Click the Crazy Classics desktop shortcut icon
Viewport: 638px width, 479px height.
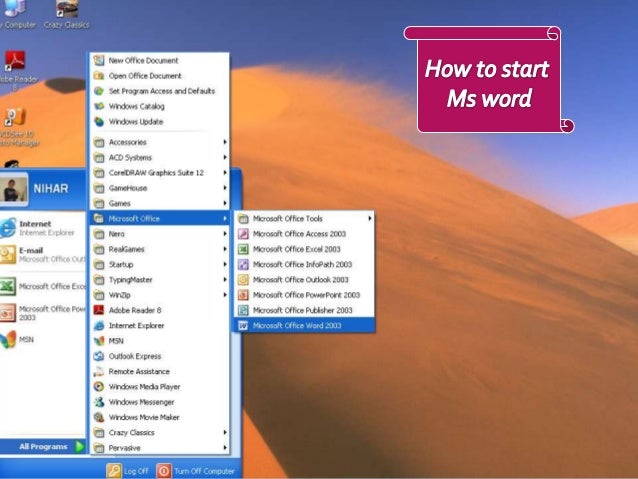click(x=67, y=9)
